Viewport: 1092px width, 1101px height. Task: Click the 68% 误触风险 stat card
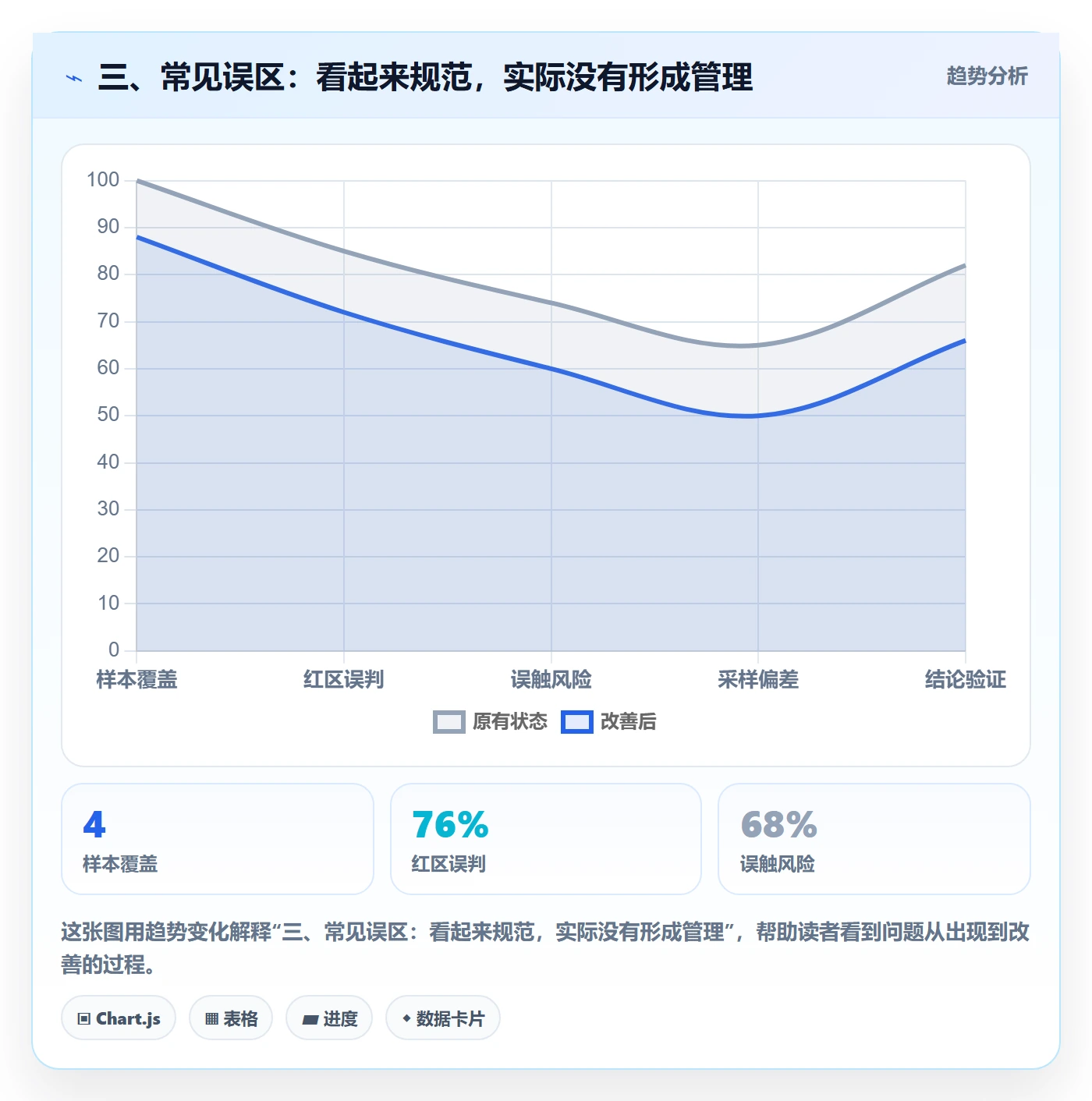point(874,839)
